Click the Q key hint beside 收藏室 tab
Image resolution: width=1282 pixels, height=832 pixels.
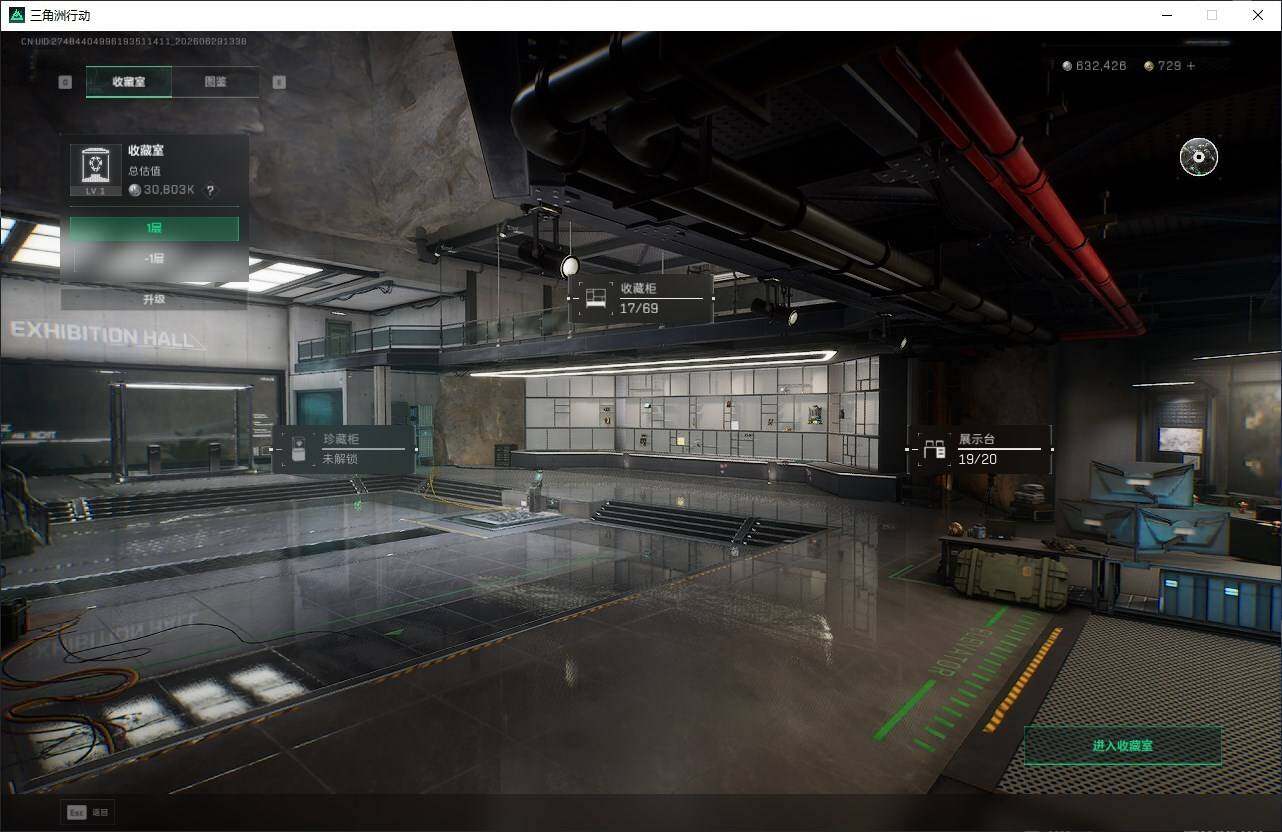point(65,82)
